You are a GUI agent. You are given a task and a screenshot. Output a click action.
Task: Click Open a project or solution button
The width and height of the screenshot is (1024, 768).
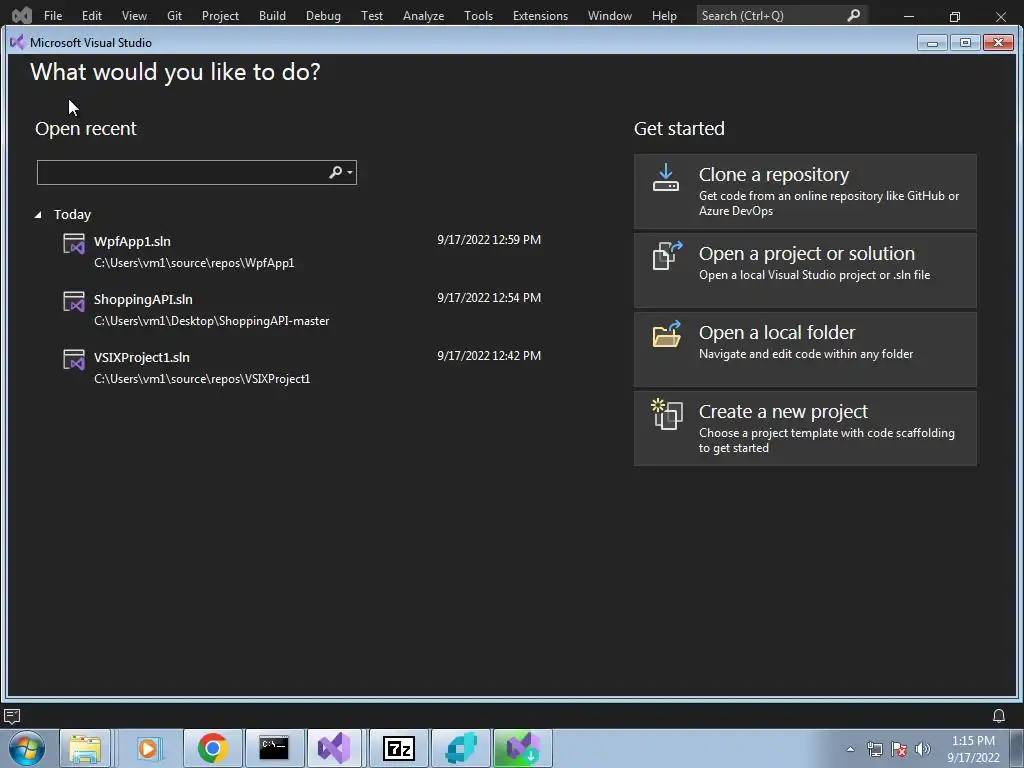pos(805,270)
